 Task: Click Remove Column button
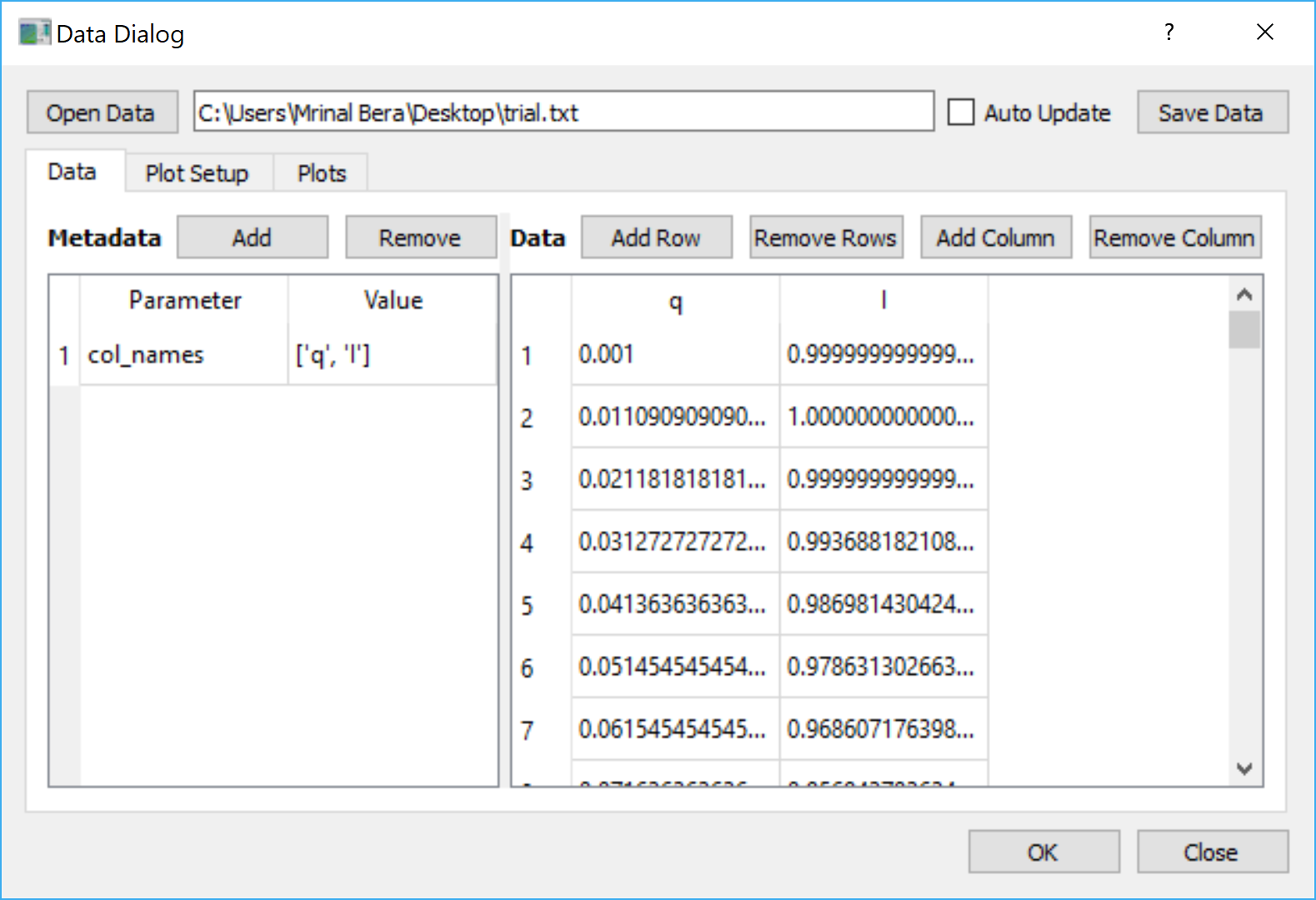click(1174, 237)
